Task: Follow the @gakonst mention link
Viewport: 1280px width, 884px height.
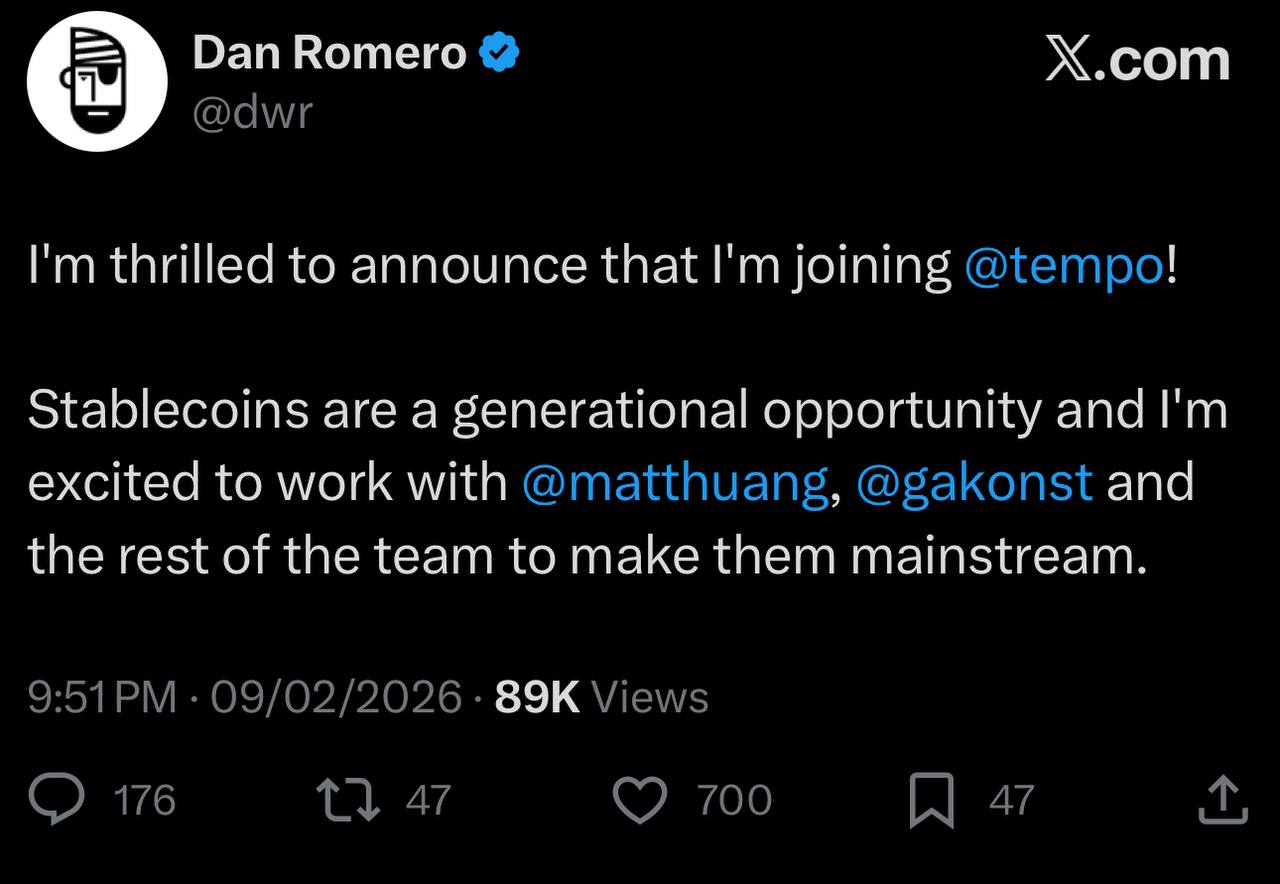Action: click(x=975, y=483)
